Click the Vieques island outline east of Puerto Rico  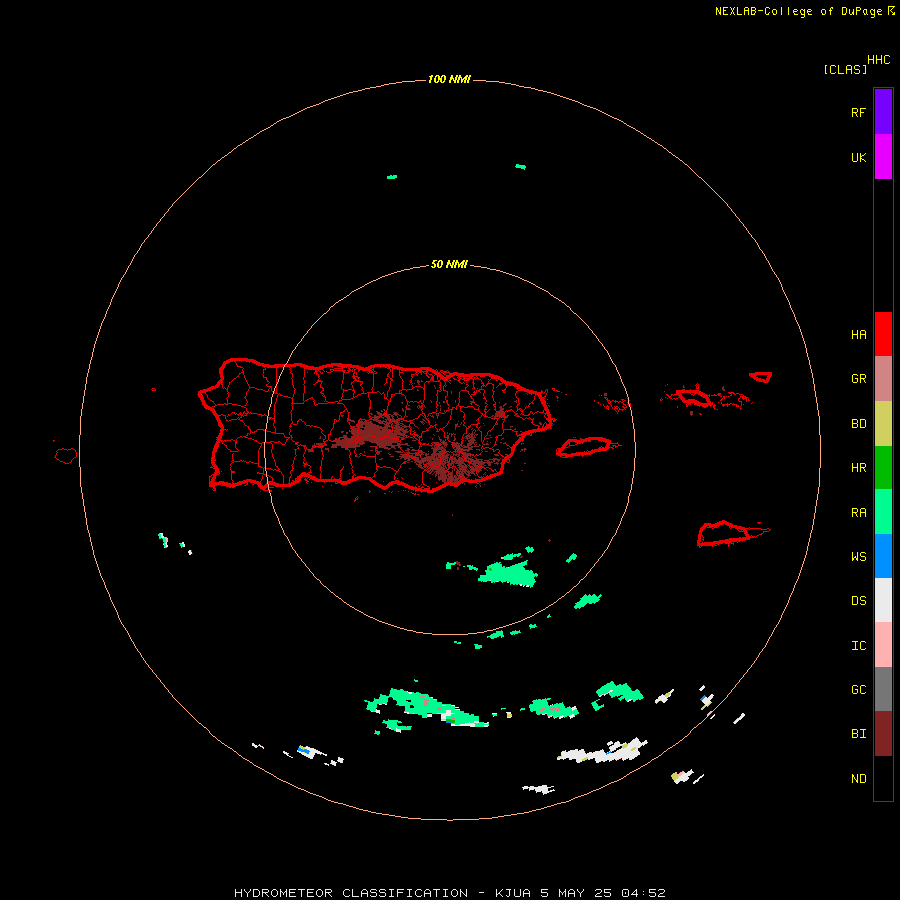(x=584, y=447)
